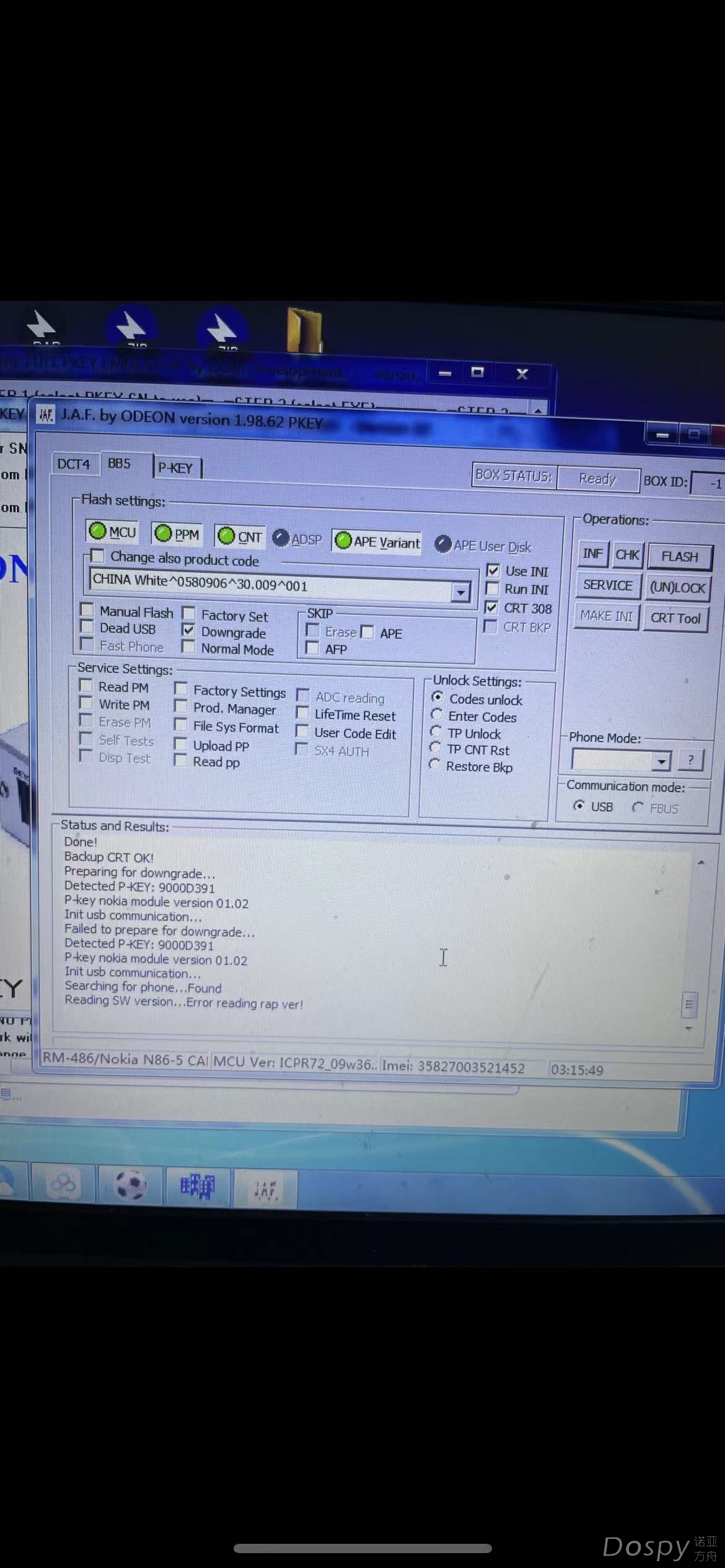Image resolution: width=725 pixels, height=1568 pixels.
Task: Select the Enter Codes radio option
Action: 436,715
